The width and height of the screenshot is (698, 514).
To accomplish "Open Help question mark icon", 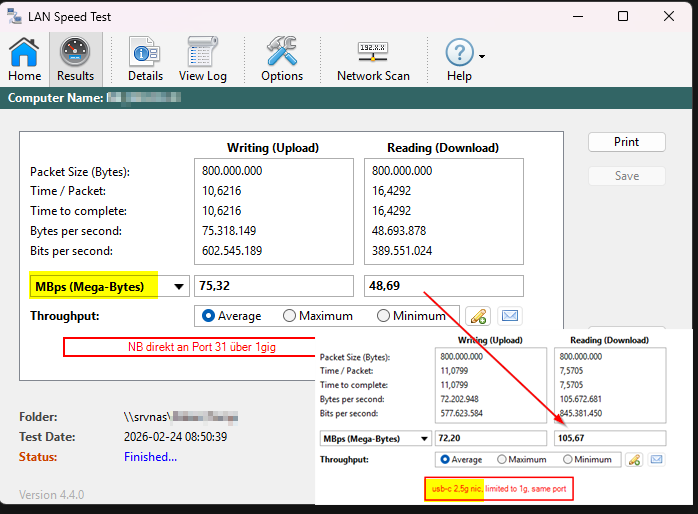I will [459, 59].
